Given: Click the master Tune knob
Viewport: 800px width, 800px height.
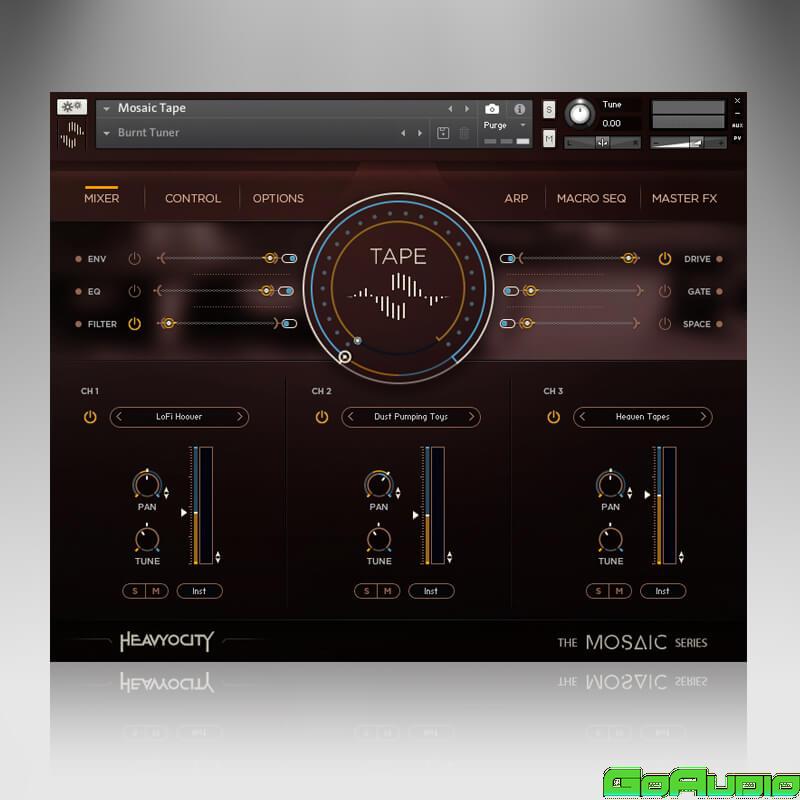Looking at the screenshot, I should pyautogui.click(x=580, y=113).
